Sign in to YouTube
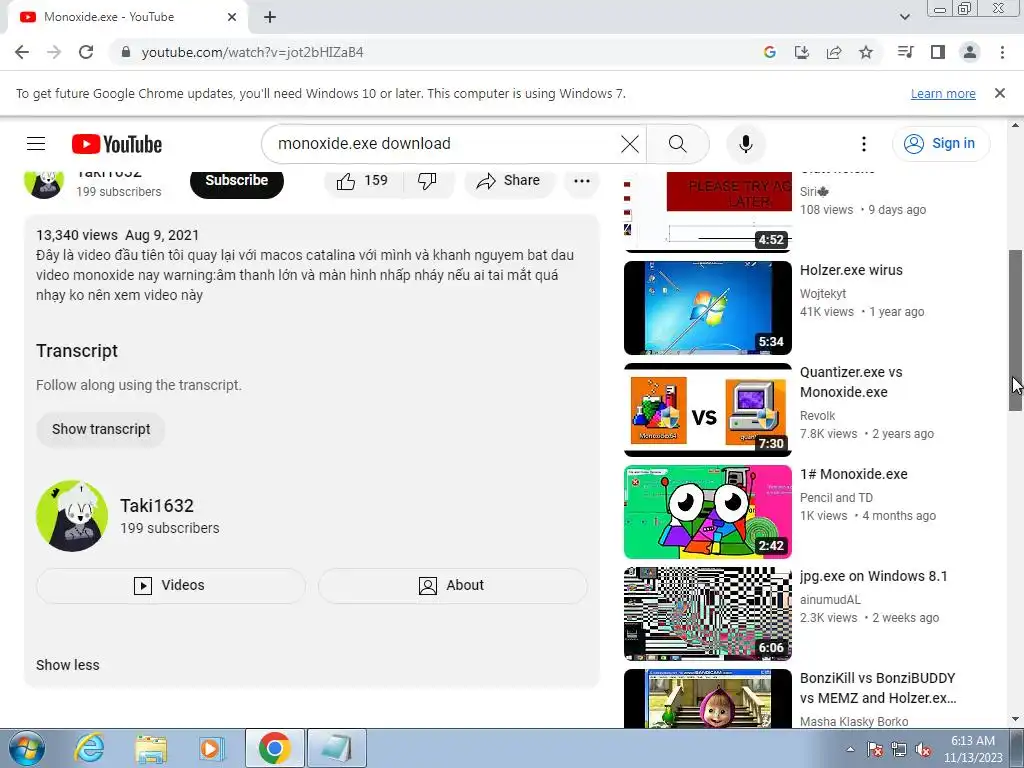Screen dimensions: 1024x768 pyautogui.click(x=941, y=144)
